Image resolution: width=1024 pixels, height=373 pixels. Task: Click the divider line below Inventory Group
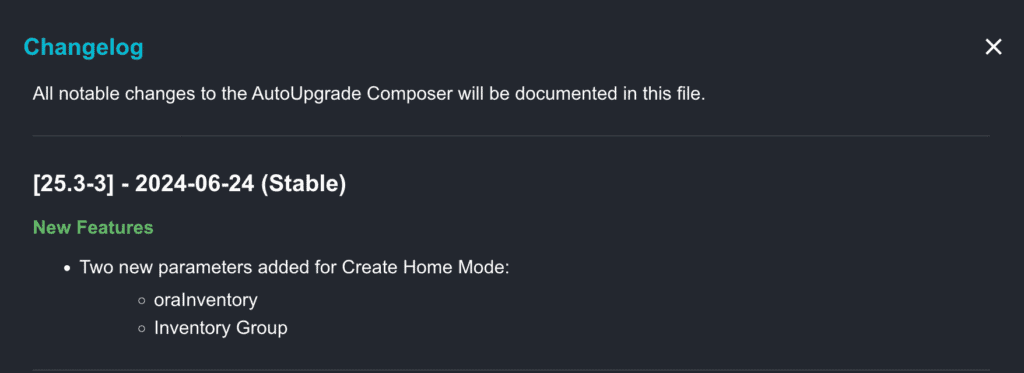[511, 370]
